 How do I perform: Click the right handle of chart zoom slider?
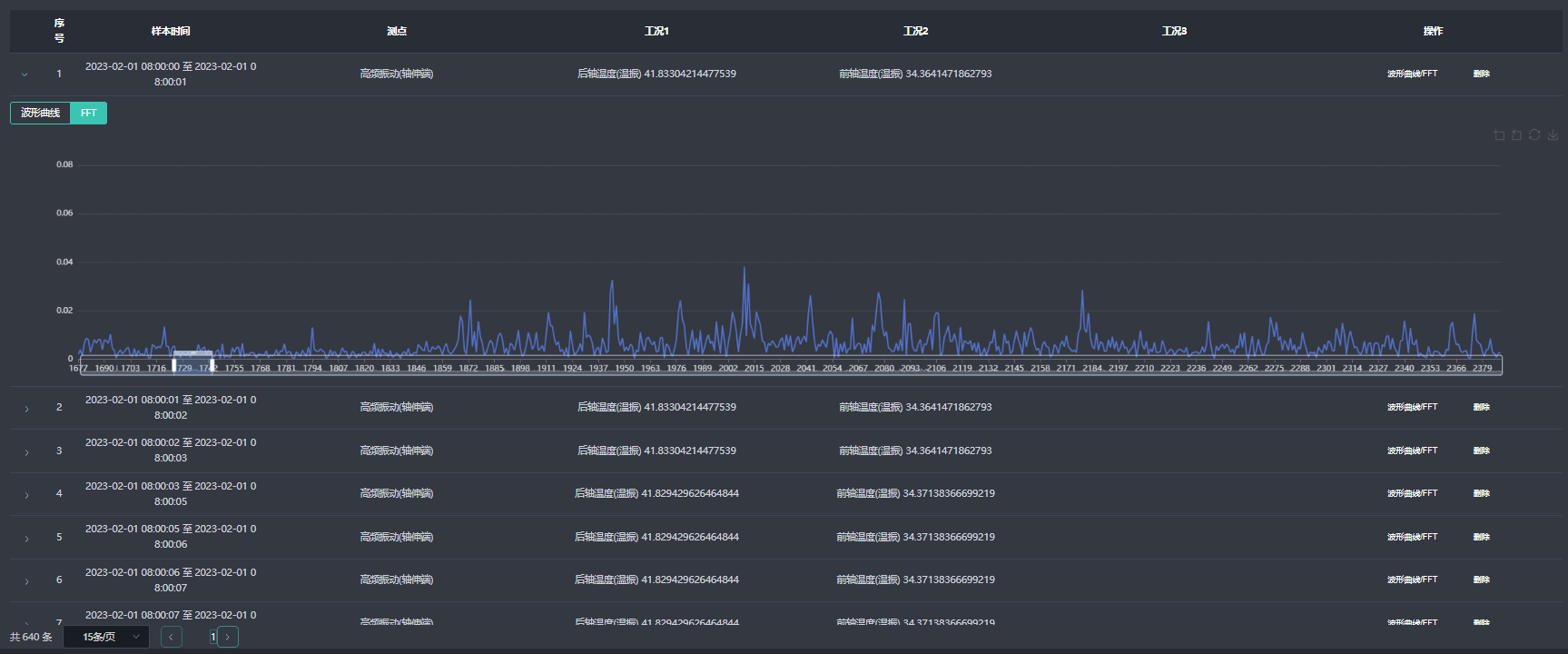click(212, 365)
